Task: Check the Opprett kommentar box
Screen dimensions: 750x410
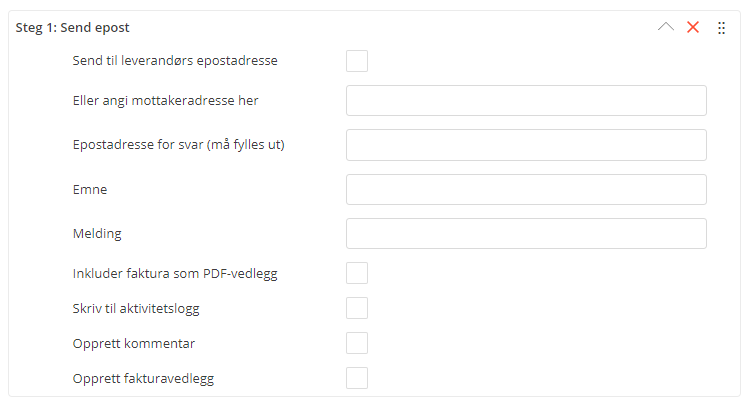Action: click(x=357, y=343)
